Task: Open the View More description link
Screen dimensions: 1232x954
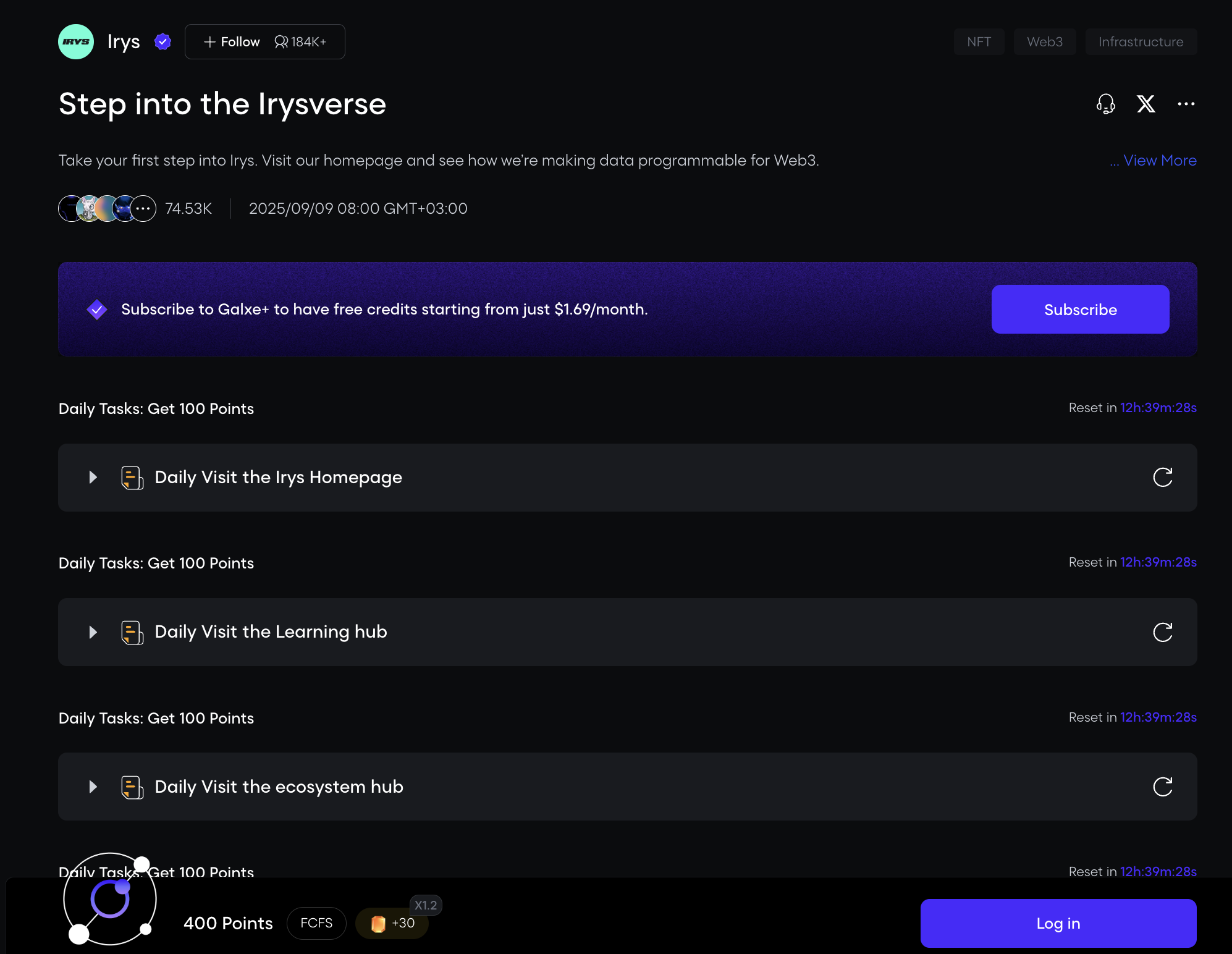Action: [x=1159, y=161]
